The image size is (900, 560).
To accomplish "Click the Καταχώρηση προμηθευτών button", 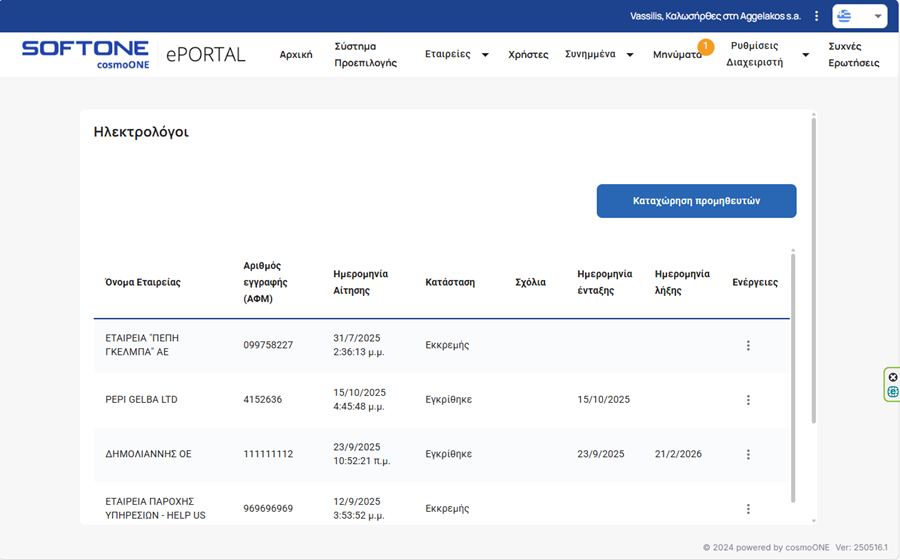I will (x=696, y=201).
